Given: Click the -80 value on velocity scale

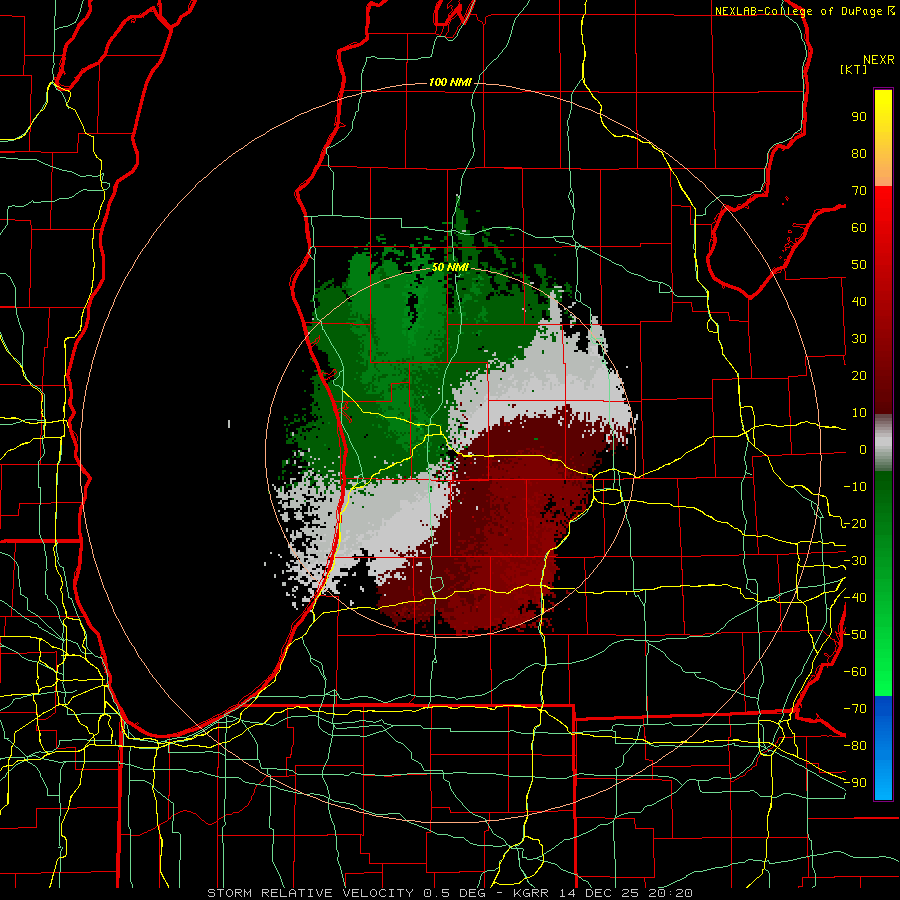Looking at the screenshot, I should [x=855, y=746].
